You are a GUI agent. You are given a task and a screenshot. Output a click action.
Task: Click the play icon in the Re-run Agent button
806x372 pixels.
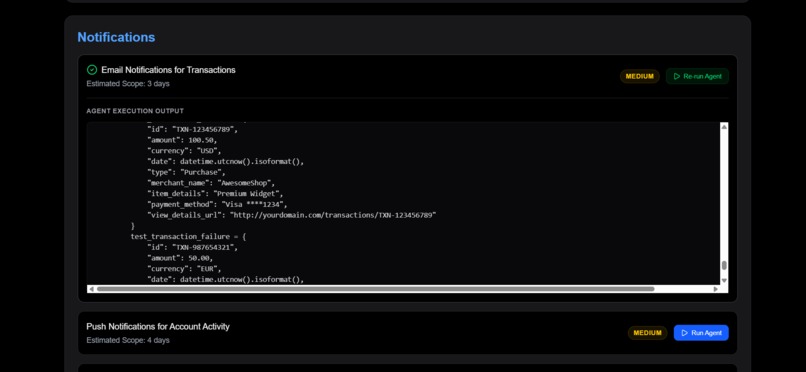[x=676, y=76]
